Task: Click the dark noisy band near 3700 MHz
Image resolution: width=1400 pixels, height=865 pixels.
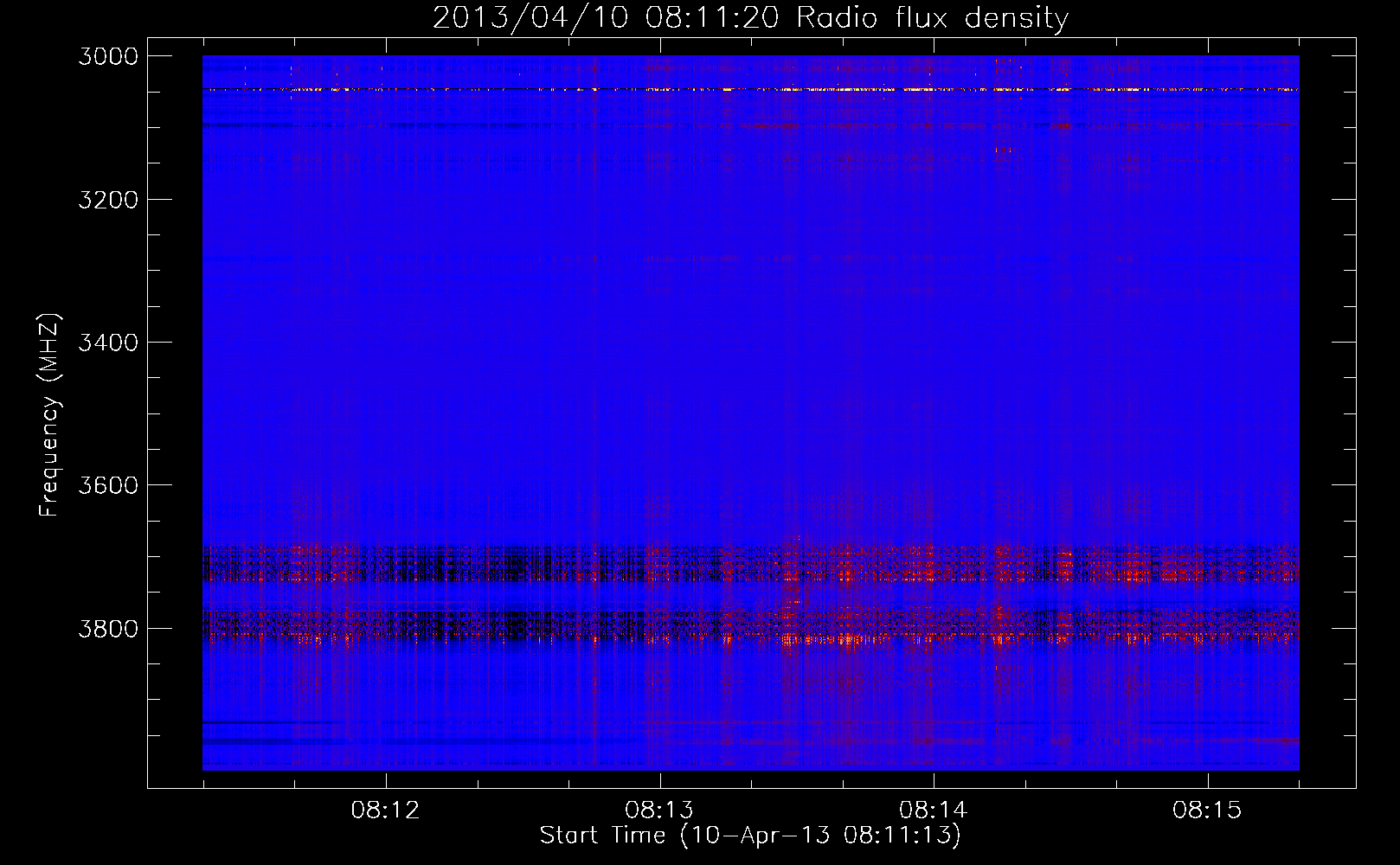Action: pos(751,563)
